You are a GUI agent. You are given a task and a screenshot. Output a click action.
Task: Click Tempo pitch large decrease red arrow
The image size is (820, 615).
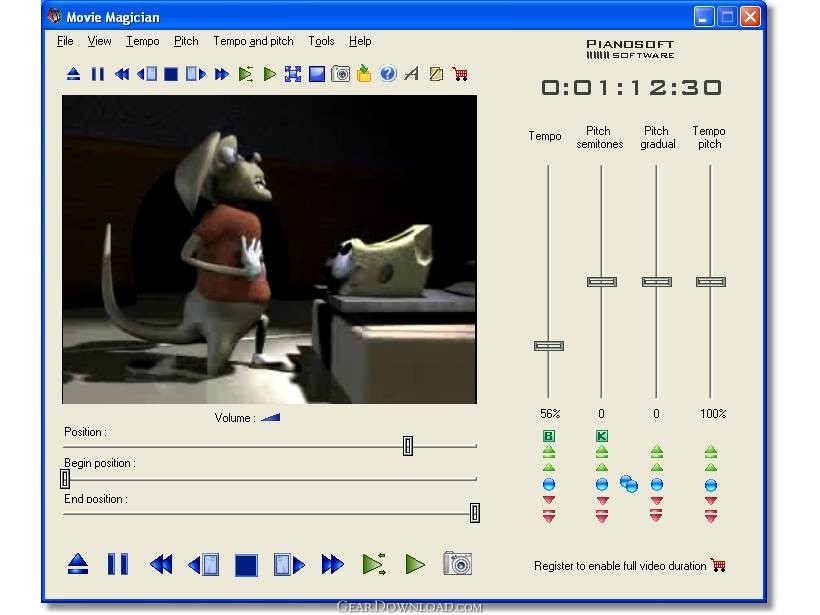coord(711,516)
